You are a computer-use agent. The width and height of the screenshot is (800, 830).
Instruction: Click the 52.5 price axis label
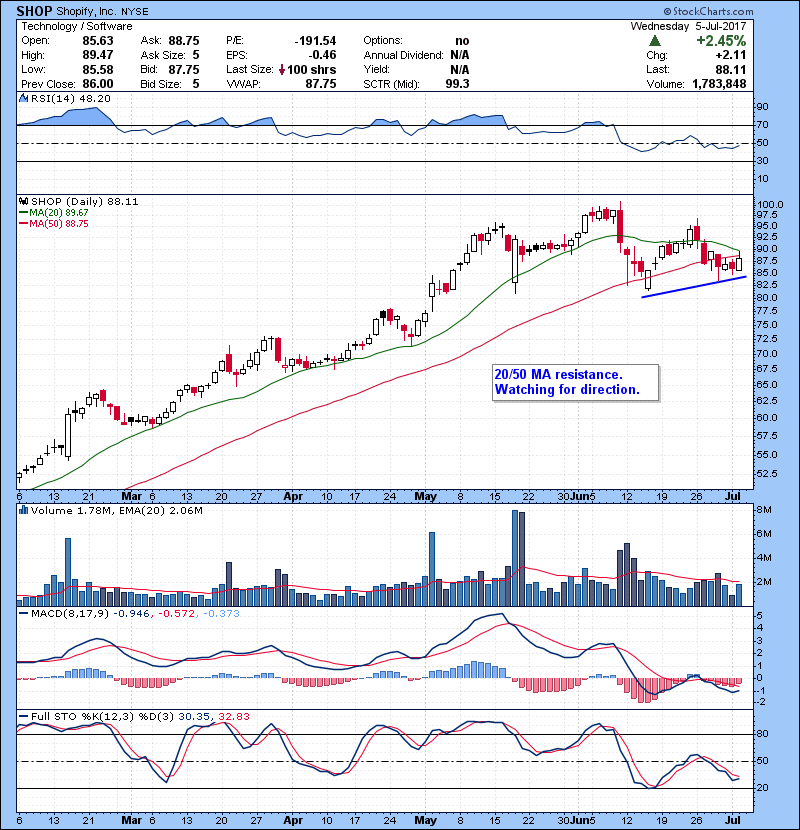[x=767, y=473]
